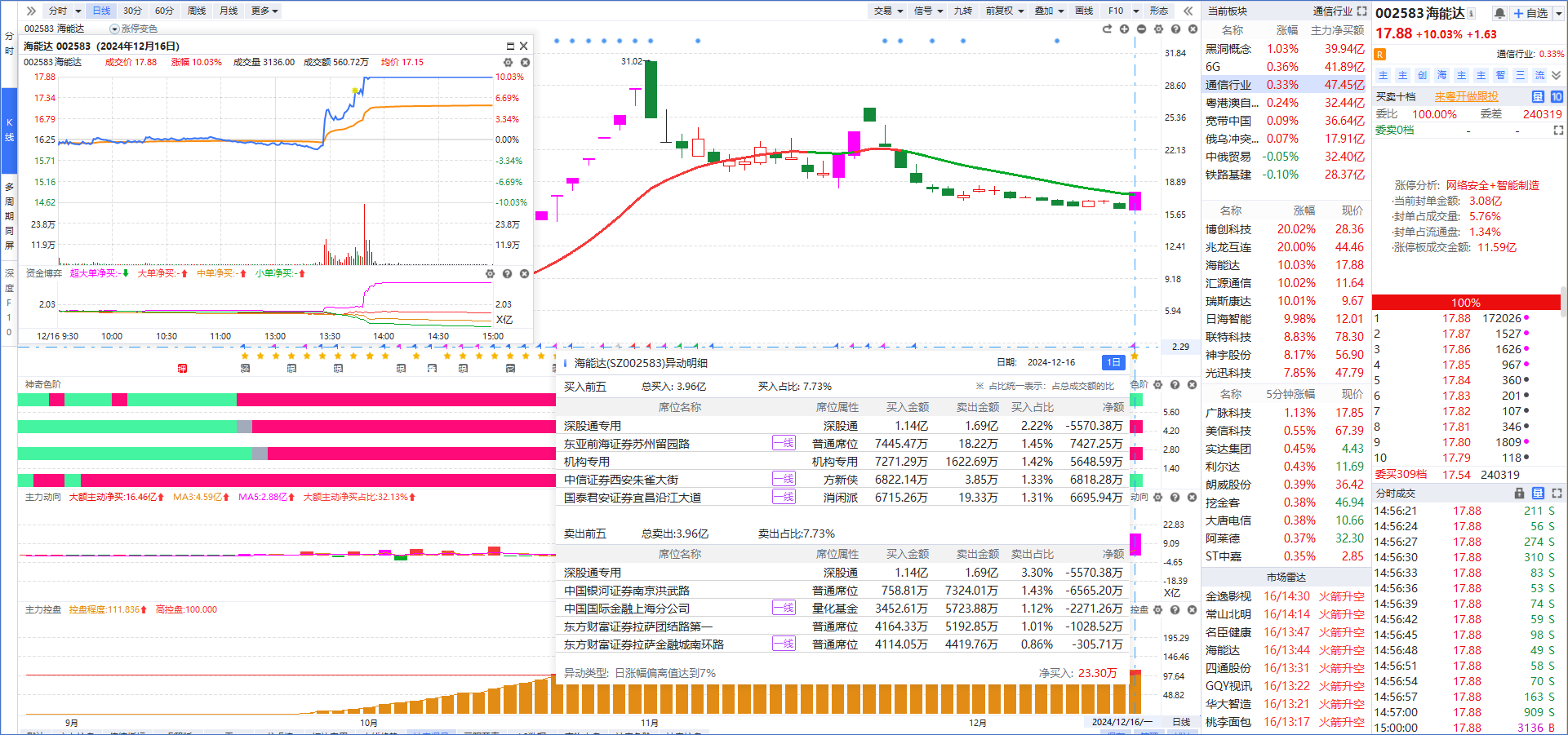Viewport: 1568px width, 735px height.
Task: Click the price alert bell icon
Action: (1499, 13)
